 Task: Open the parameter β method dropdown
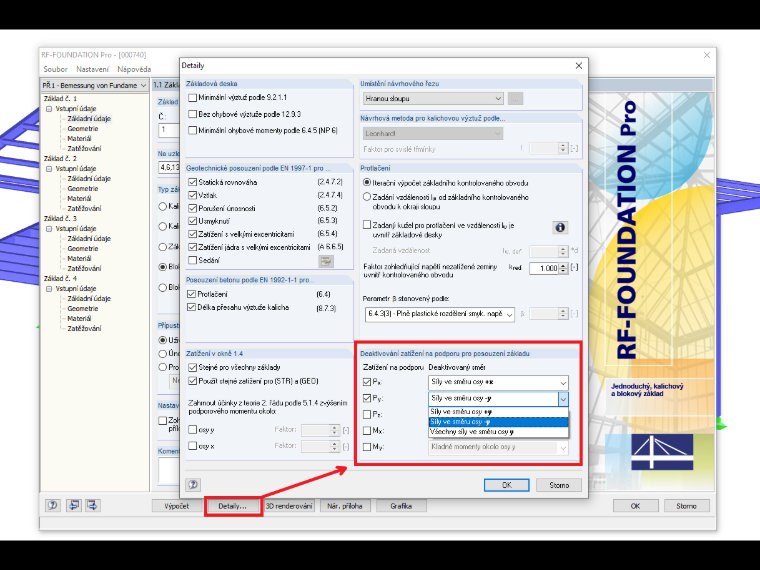(440, 314)
